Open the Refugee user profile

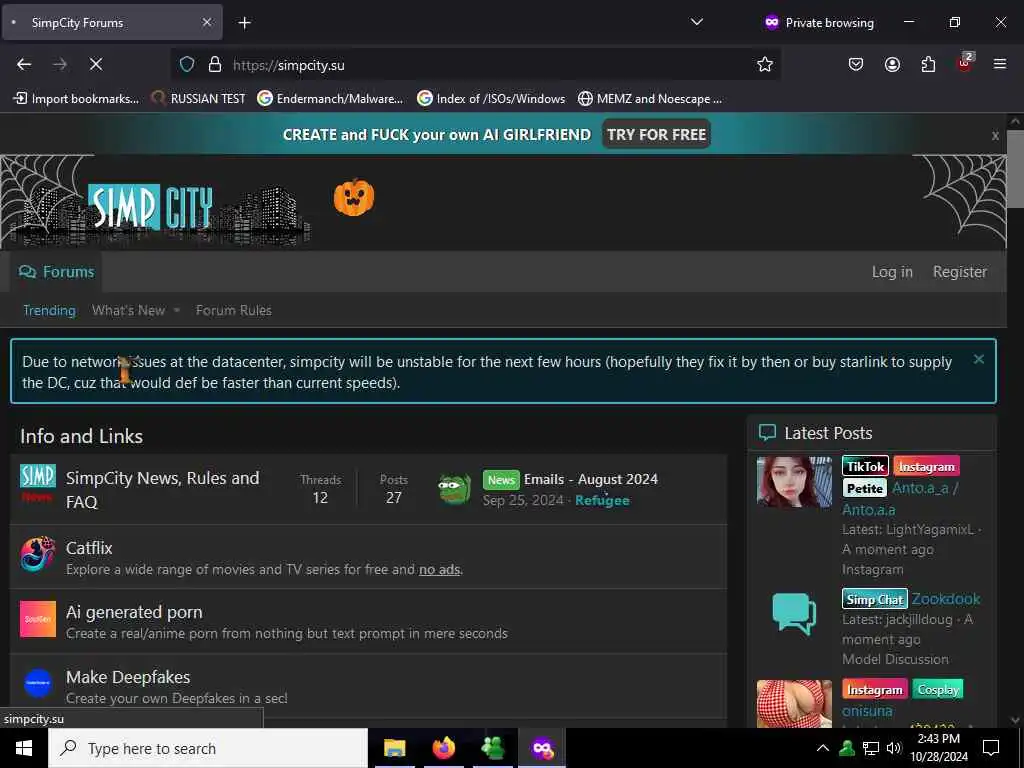tap(602, 500)
